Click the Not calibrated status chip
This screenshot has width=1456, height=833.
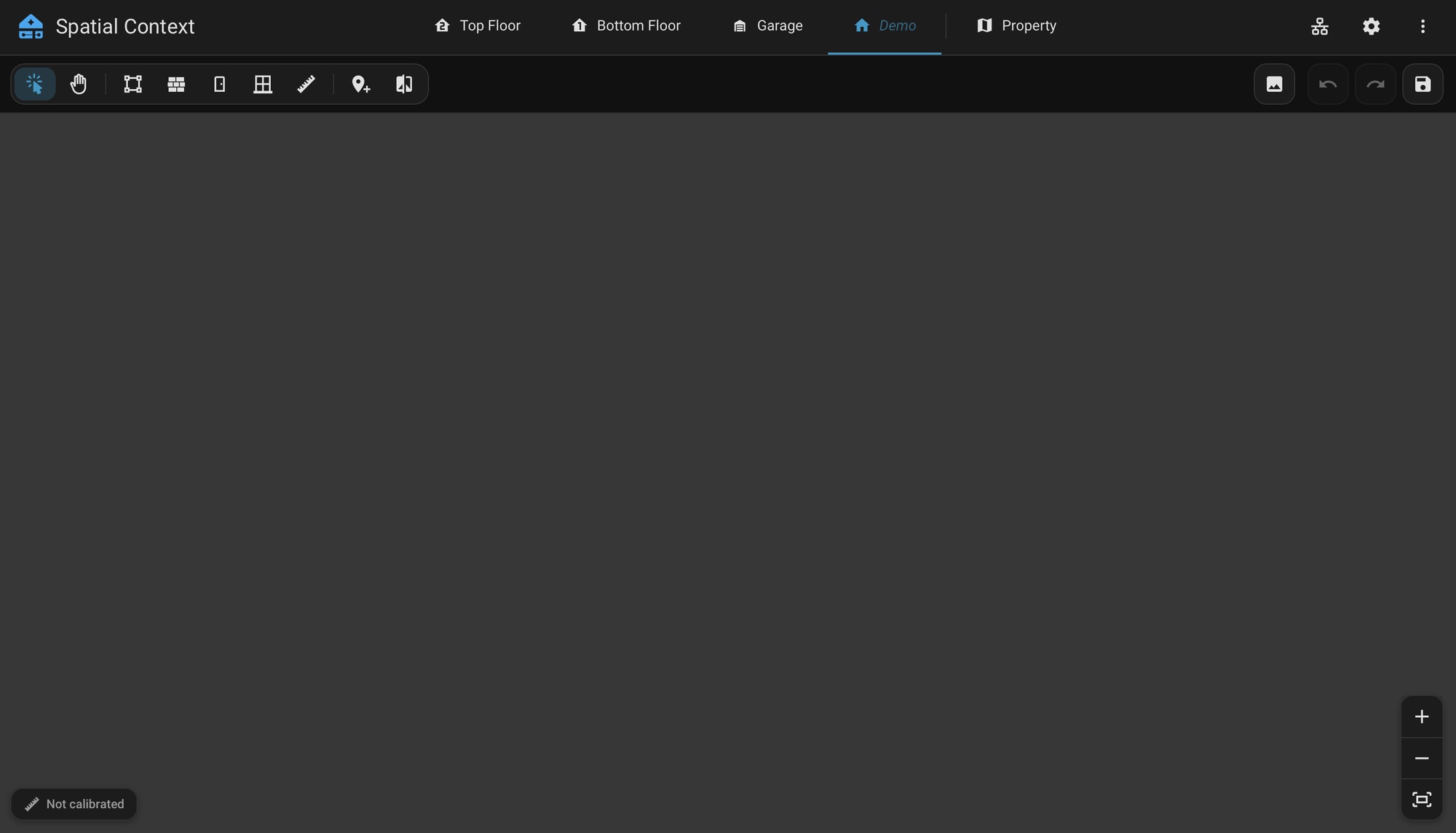(74, 804)
